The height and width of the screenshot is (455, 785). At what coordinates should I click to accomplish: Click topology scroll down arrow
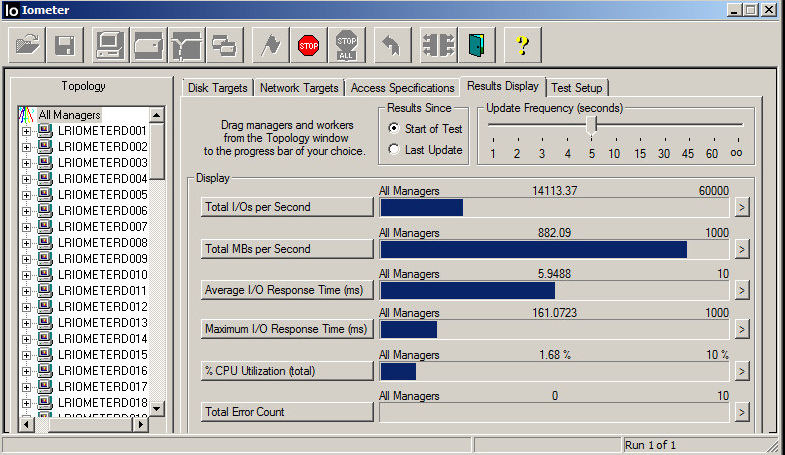157,409
